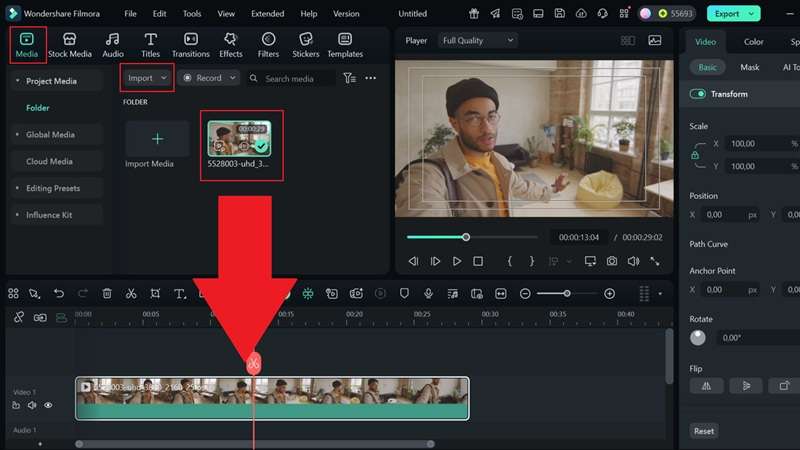This screenshot has width=800, height=450.
Task: Click the player volume speaker icon
Action: (633, 261)
